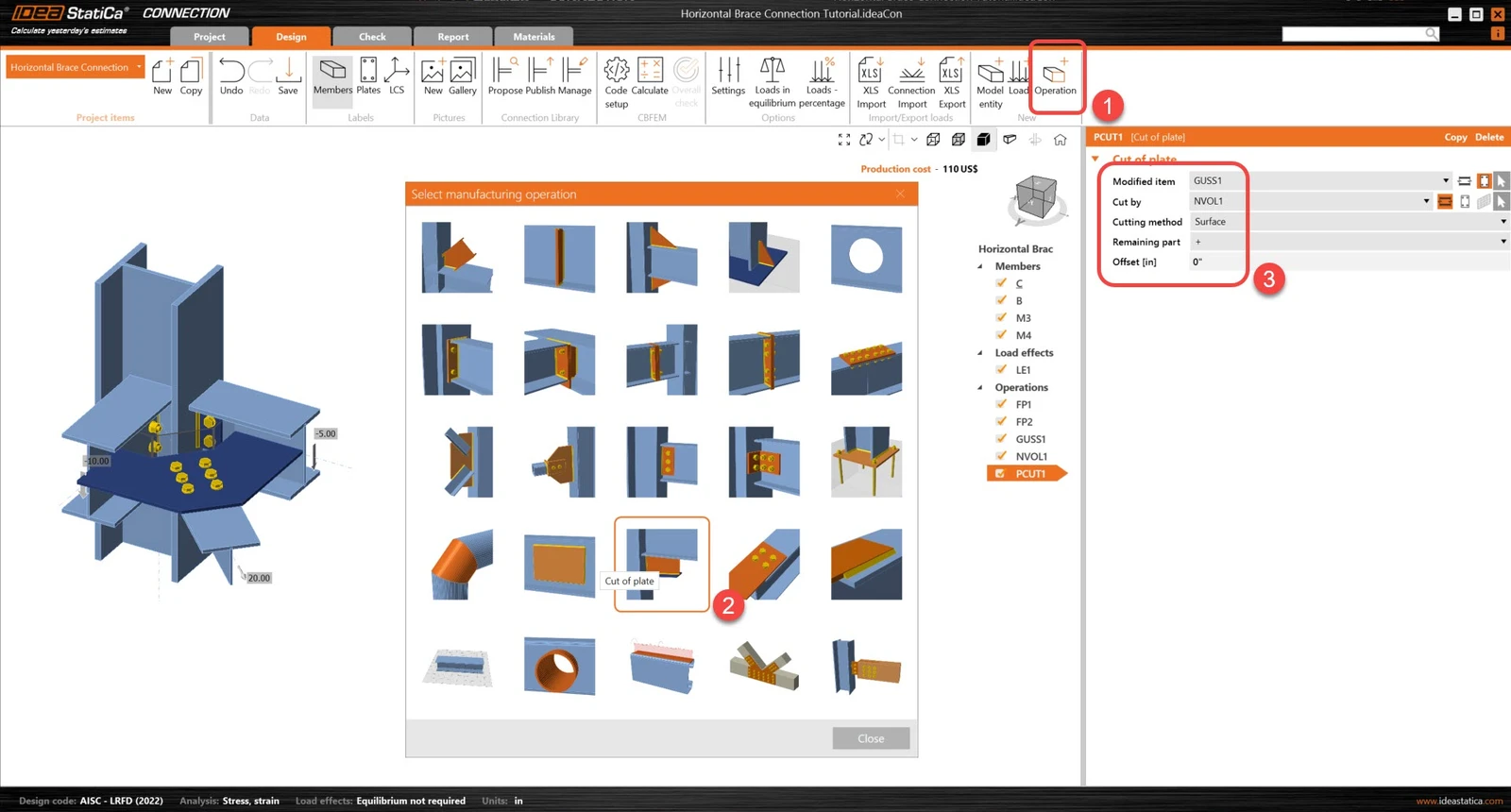This screenshot has width=1511, height=812.
Task: Open the Cutting method Surface dropdown
Action: pyautogui.click(x=1503, y=221)
